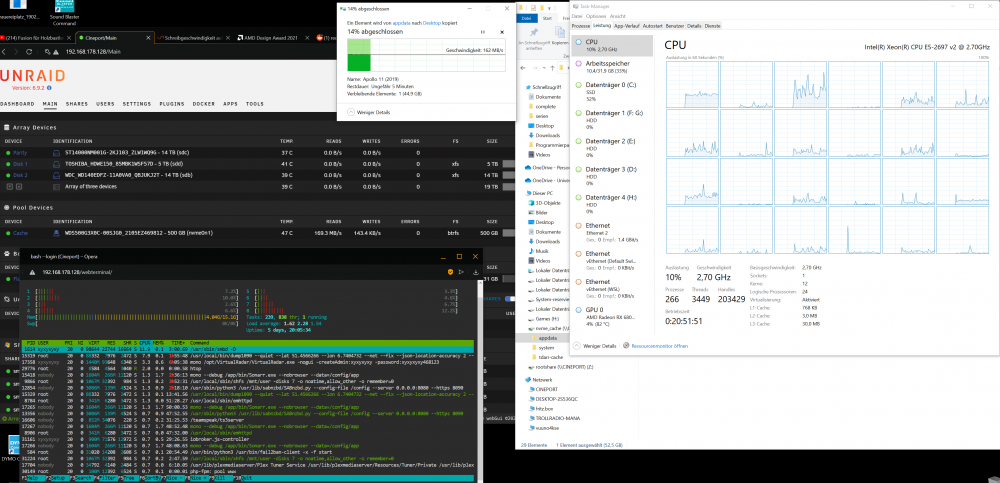Click Parity disk drive icon
This screenshot has width=1000, height=483.
pos(56,153)
